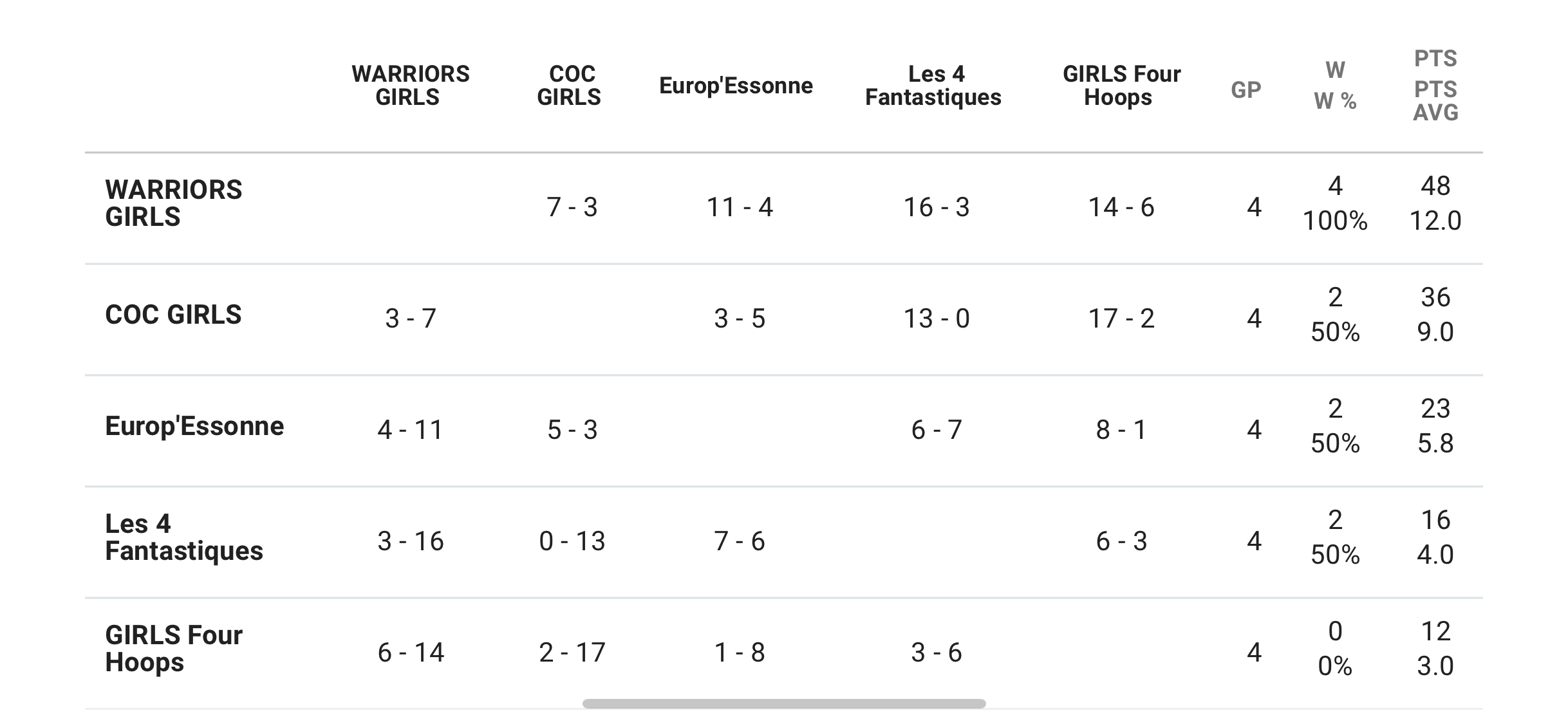Click the 13 - 0 match score
The width and height of the screenshot is (1568, 724).
(937, 319)
